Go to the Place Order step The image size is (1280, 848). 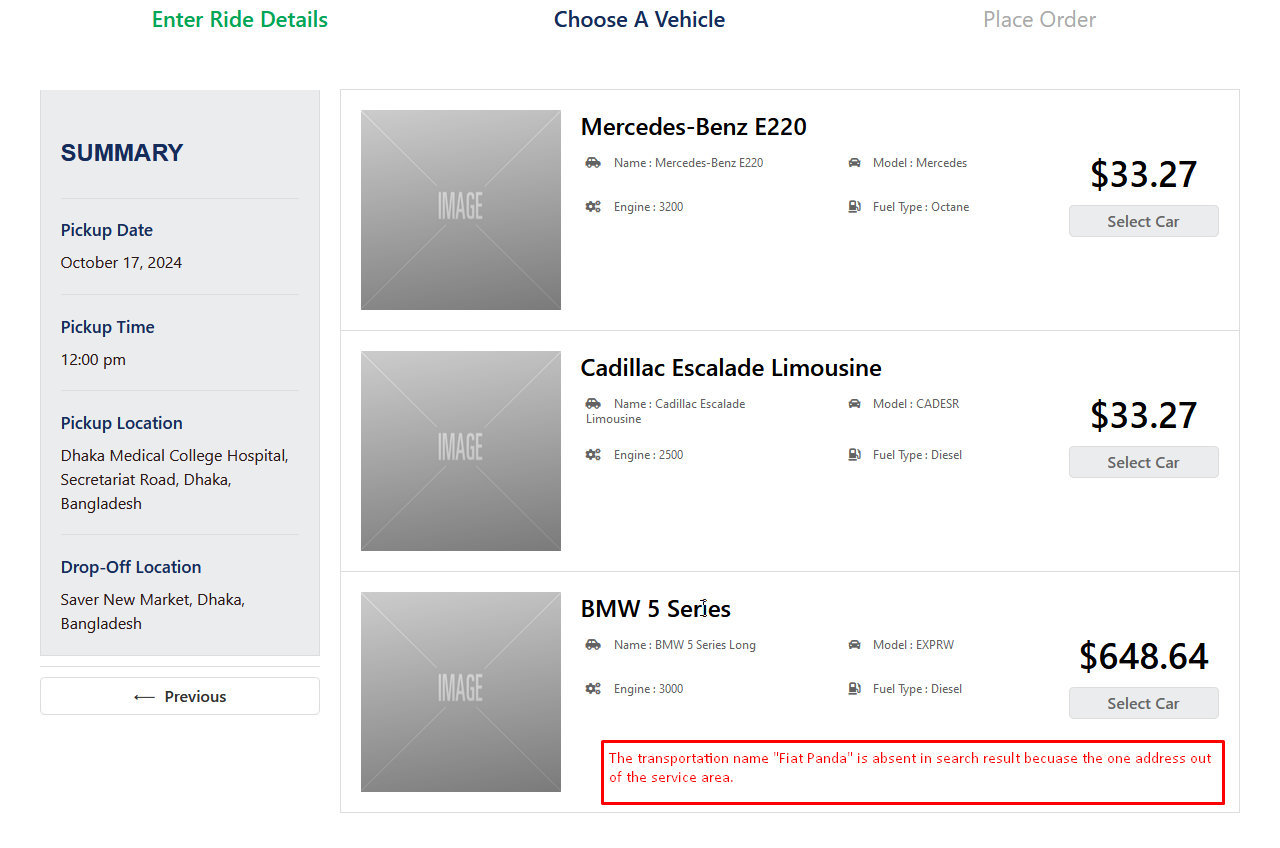click(x=1039, y=20)
